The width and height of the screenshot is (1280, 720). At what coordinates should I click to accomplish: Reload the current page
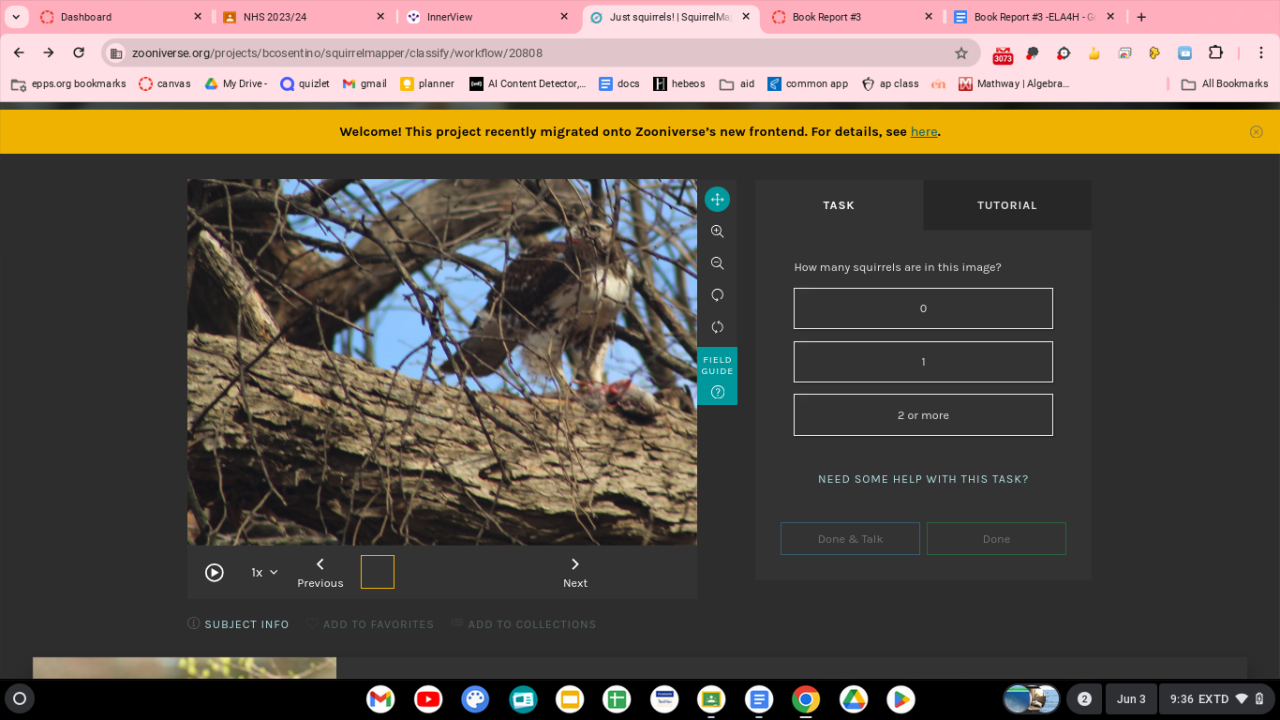pos(79,53)
